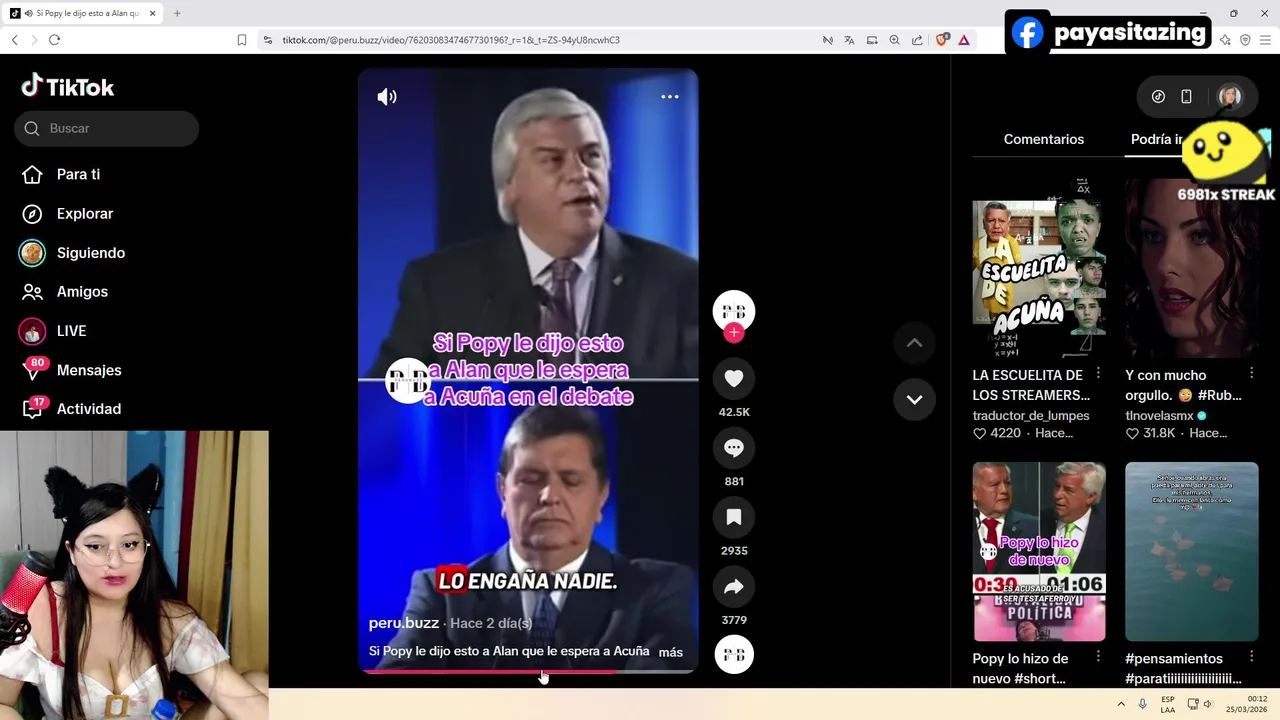Open the browser hamburger menu

coord(1266,40)
